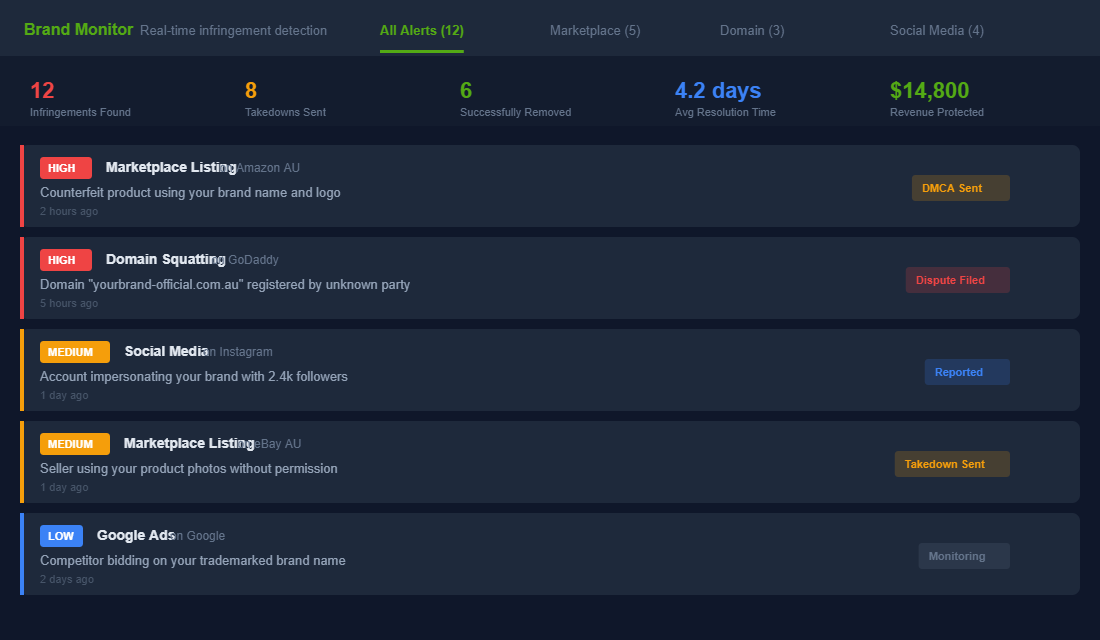Select the MEDIUM badge on Social Media alert
This screenshot has height=640, width=1100.
tap(74, 351)
